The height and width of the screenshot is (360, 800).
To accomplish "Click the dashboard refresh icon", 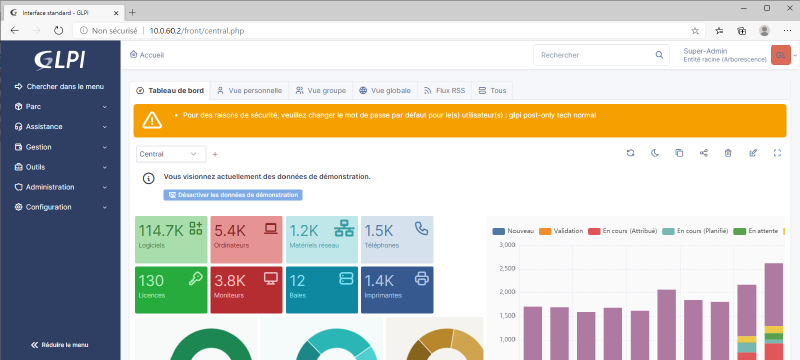I will (630, 153).
